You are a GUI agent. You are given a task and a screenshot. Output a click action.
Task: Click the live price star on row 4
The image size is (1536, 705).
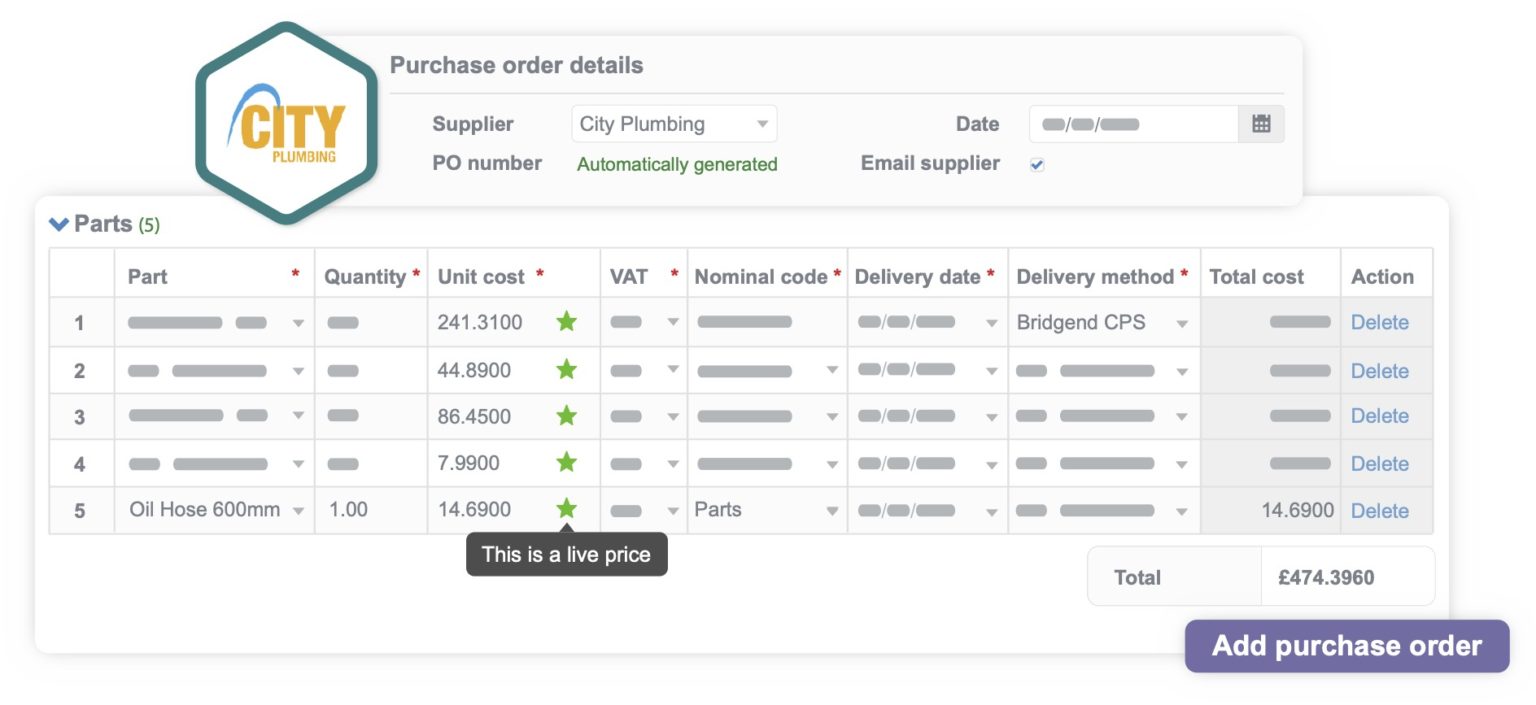pyautogui.click(x=566, y=462)
